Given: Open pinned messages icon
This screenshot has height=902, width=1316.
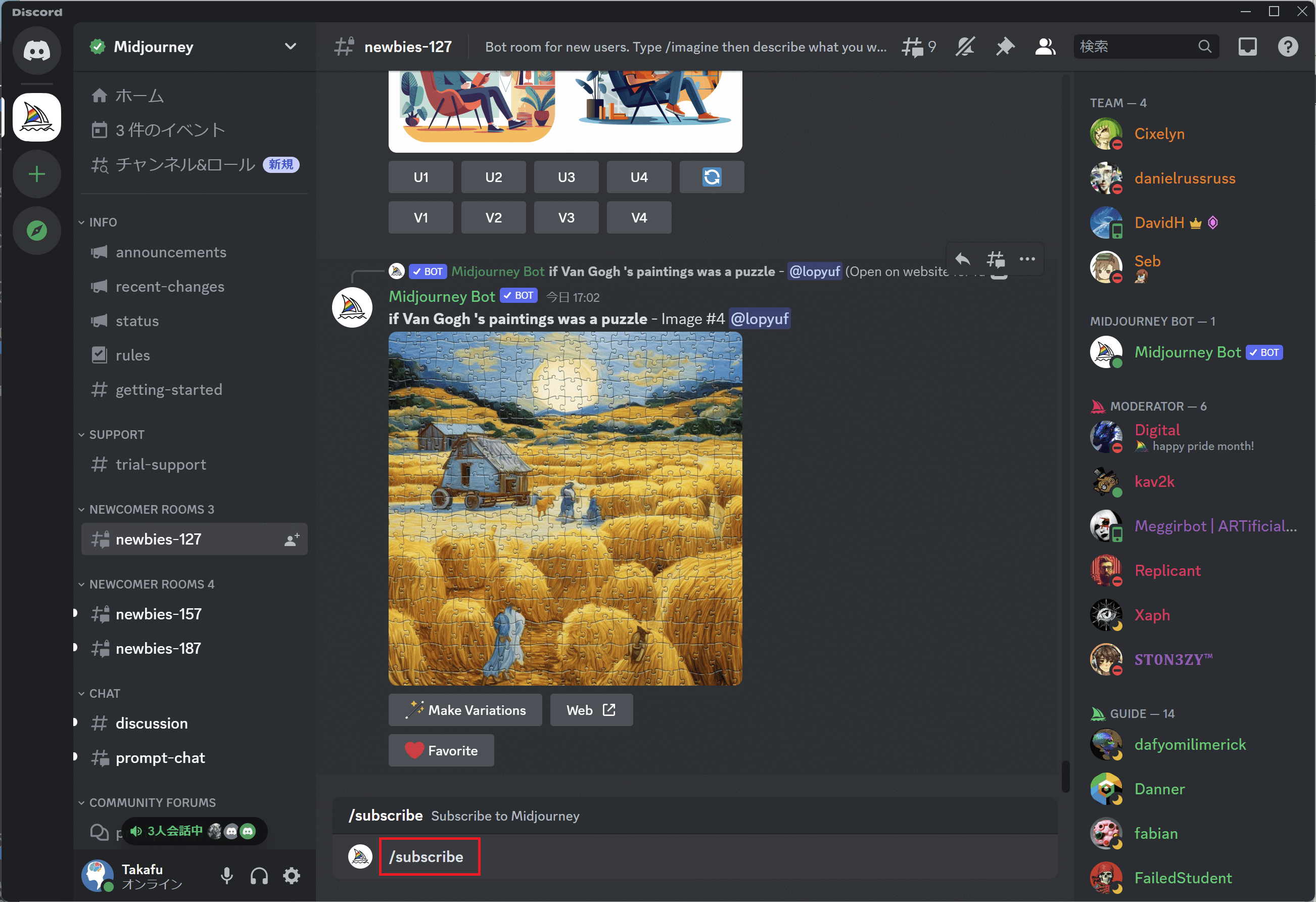Looking at the screenshot, I should point(1005,47).
